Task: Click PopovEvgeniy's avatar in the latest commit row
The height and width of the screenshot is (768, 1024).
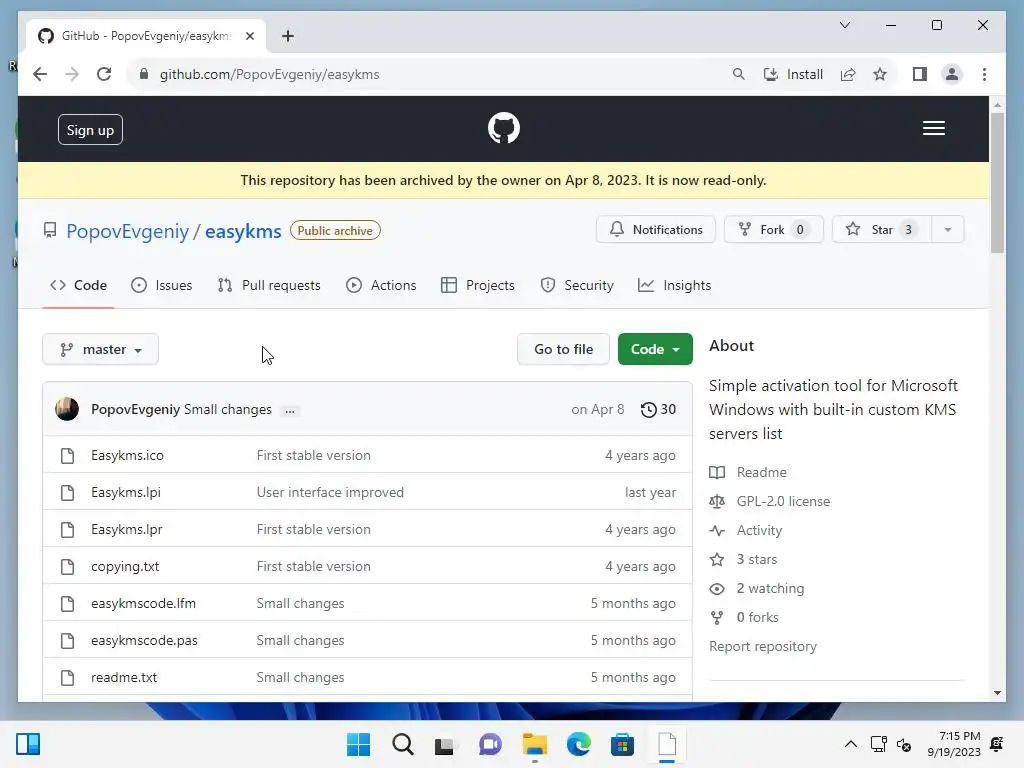Action: 67,409
